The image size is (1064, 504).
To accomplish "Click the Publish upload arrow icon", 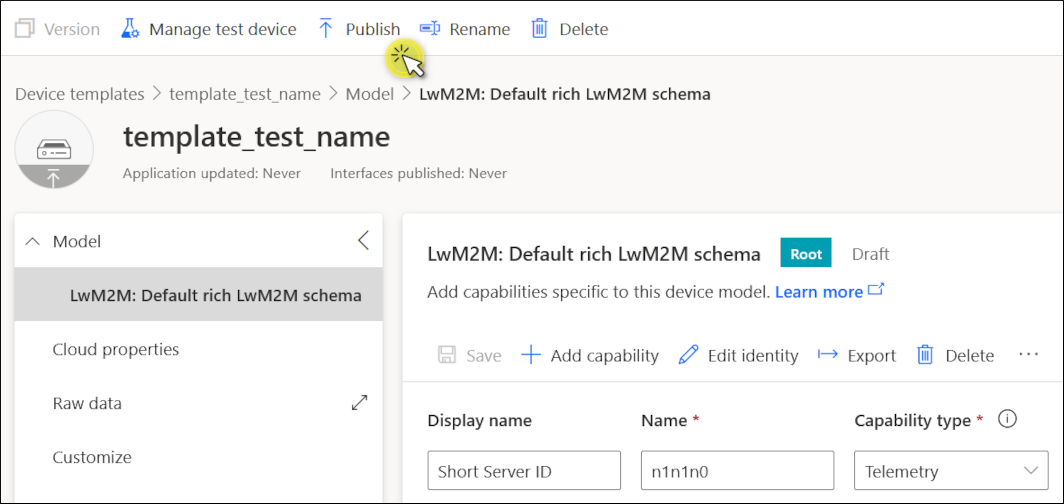I will [x=326, y=29].
